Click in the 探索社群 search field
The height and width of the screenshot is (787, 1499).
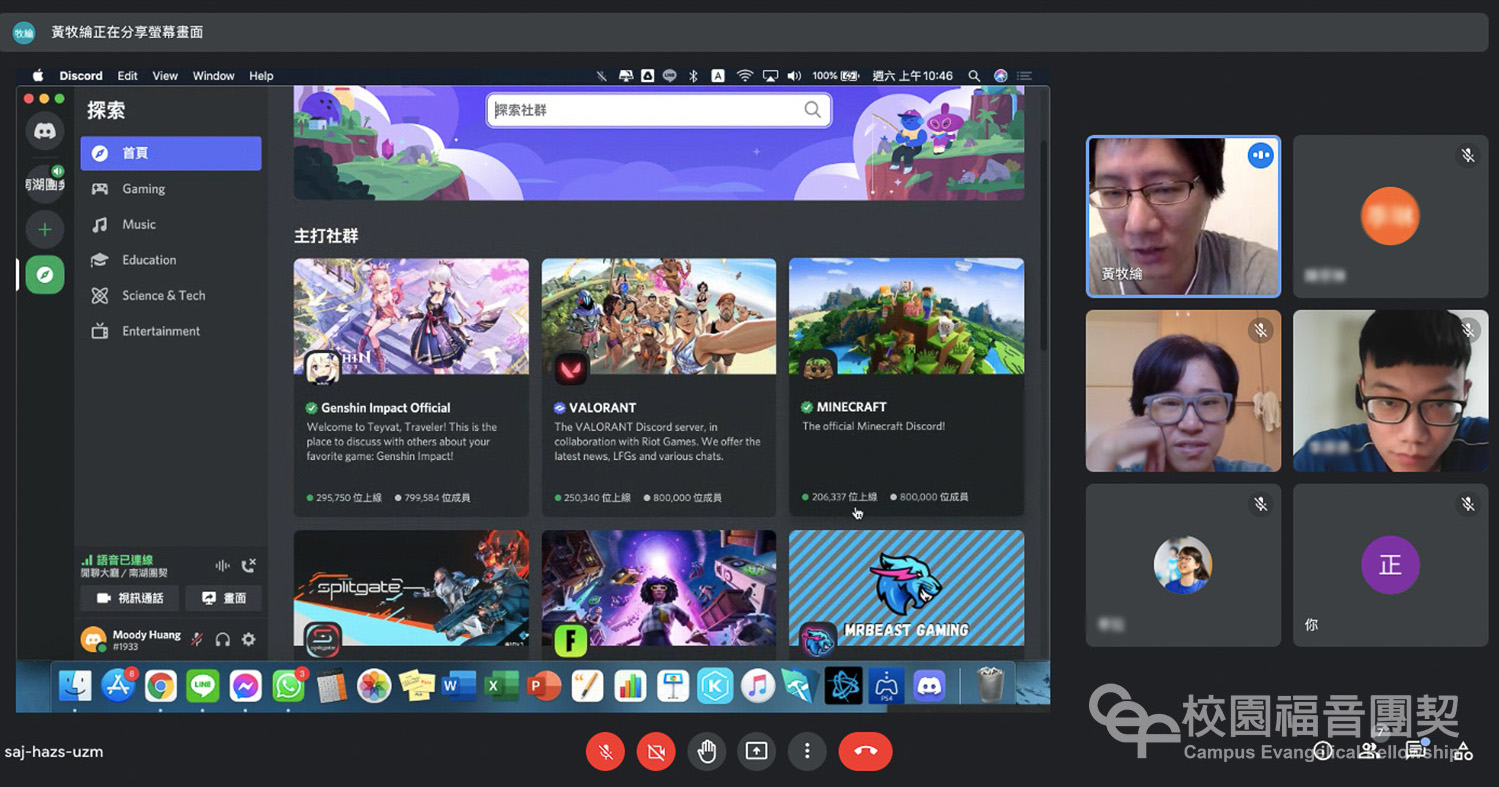click(x=659, y=110)
